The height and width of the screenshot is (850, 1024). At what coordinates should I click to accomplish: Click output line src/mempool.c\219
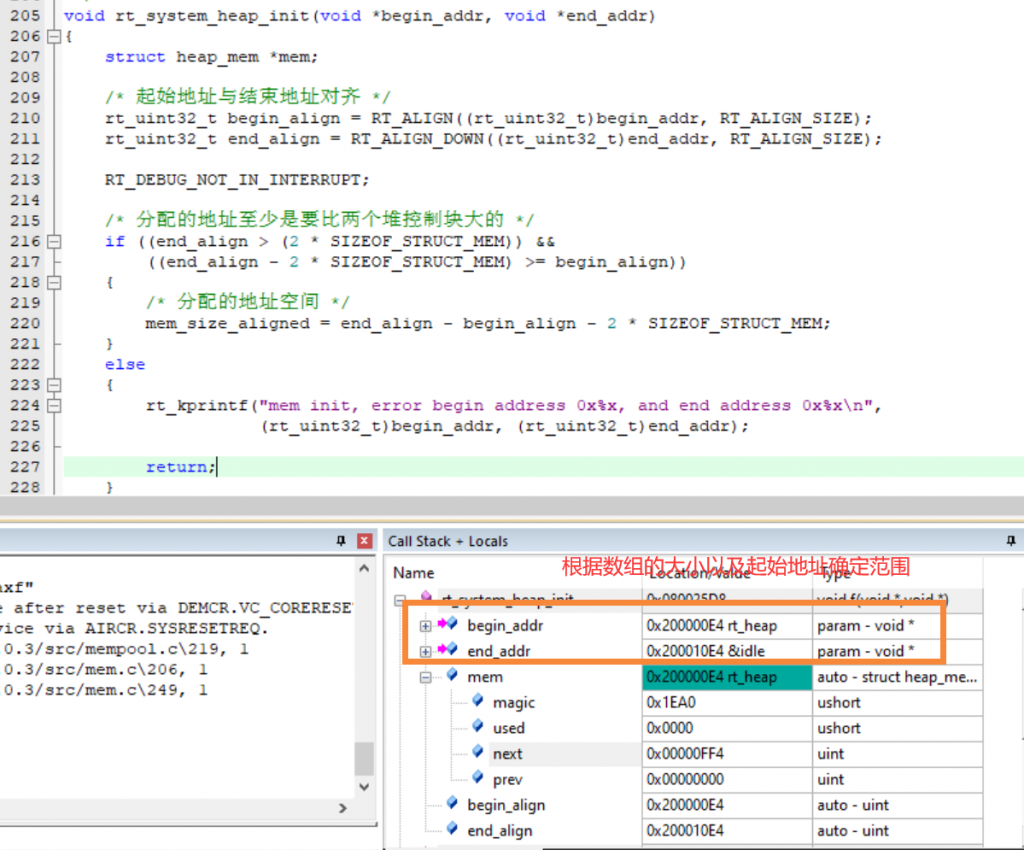point(126,649)
